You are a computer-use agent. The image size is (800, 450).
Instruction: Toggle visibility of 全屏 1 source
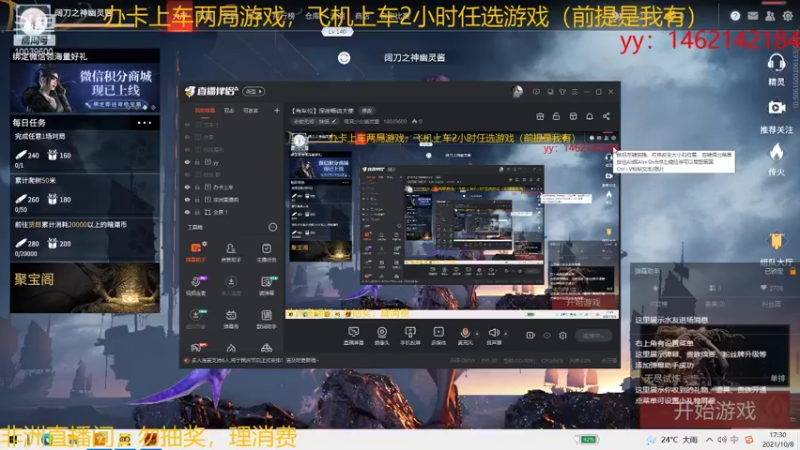187,212
